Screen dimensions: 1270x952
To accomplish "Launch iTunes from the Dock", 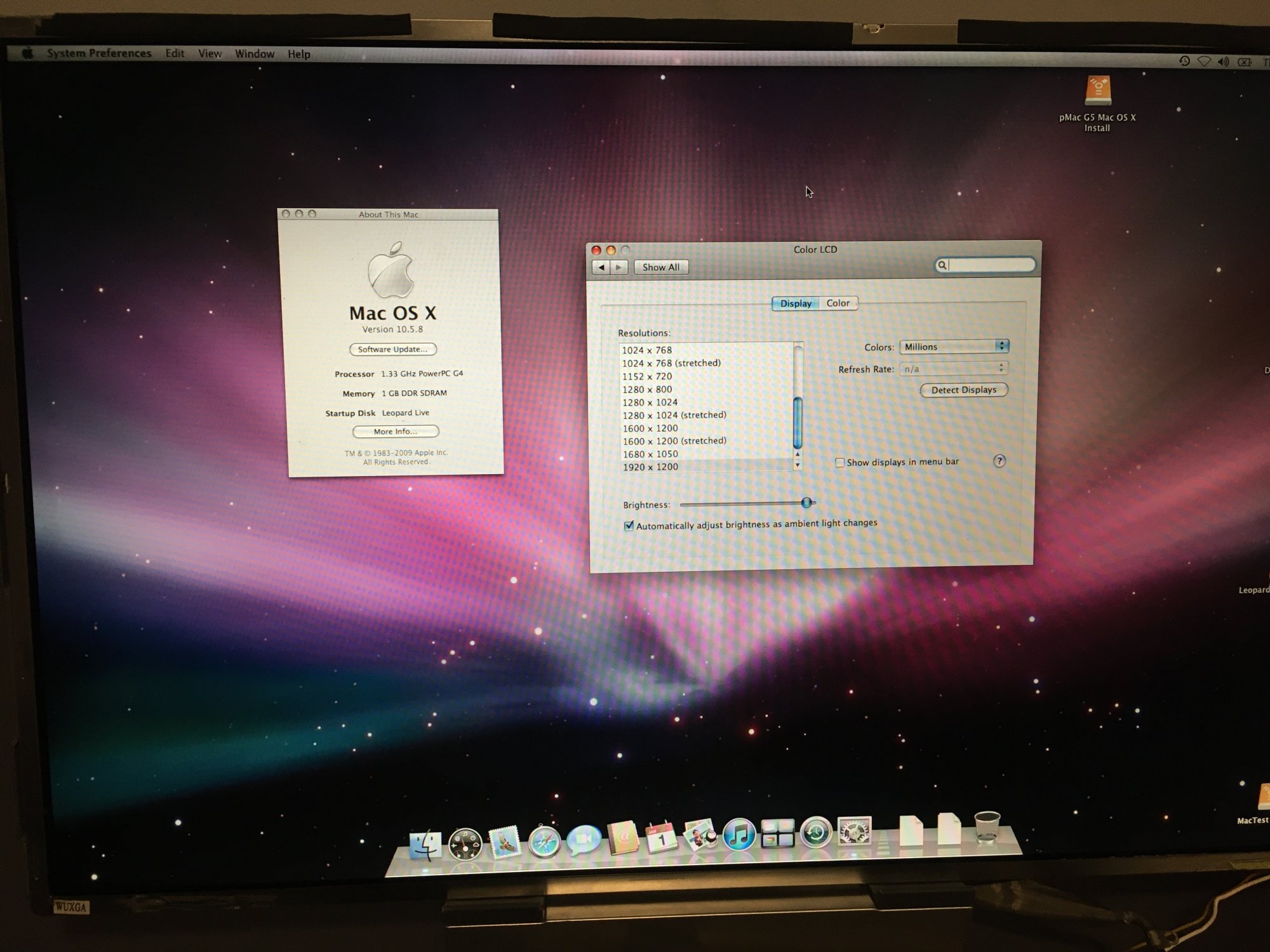I will click(x=739, y=835).
